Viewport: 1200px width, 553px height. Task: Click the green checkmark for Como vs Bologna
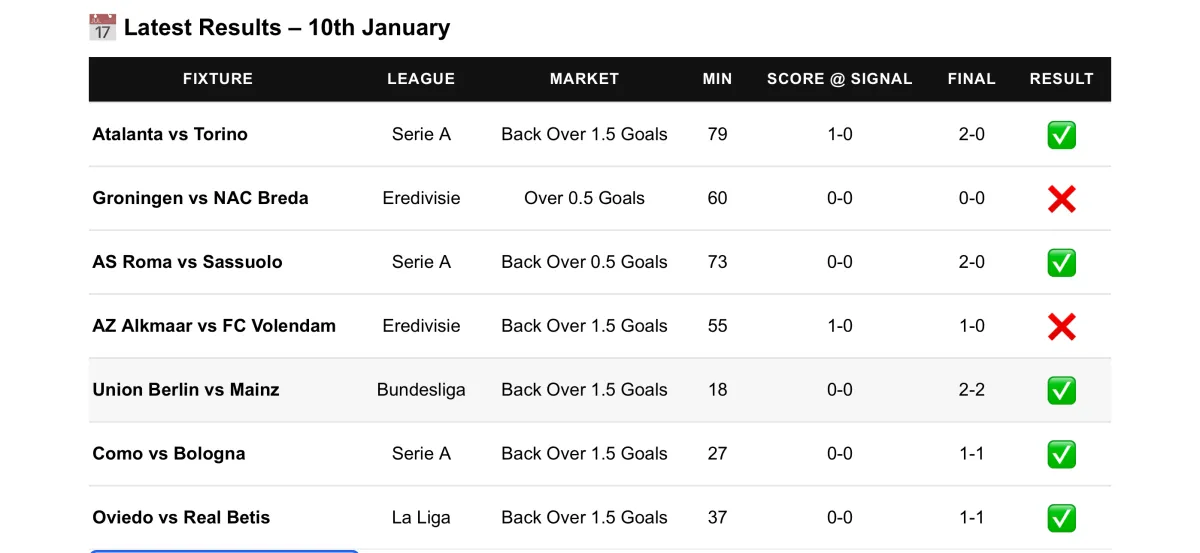coord(1061,455)
